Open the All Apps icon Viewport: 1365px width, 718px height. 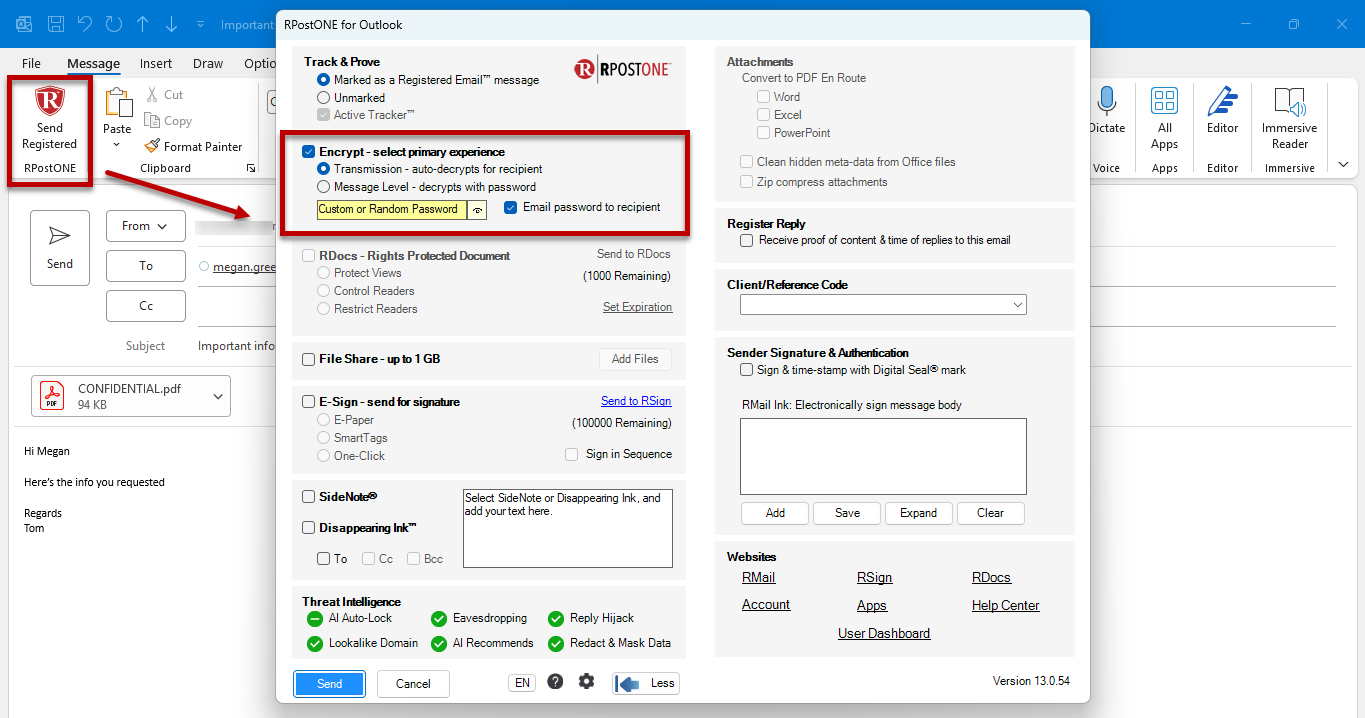click(1164, 101)
